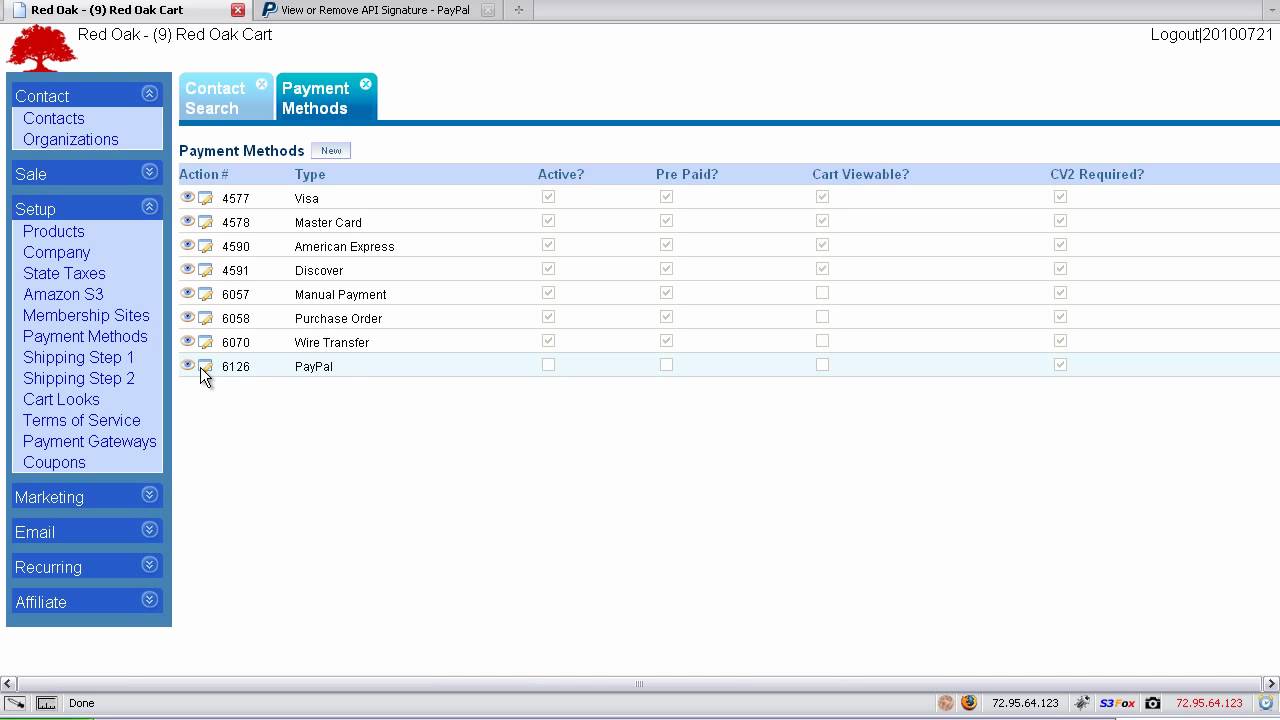This screenshot has width=1280, height=720.
Task: Collapse the Contact sidebar section
Action: tap(150, 94)
